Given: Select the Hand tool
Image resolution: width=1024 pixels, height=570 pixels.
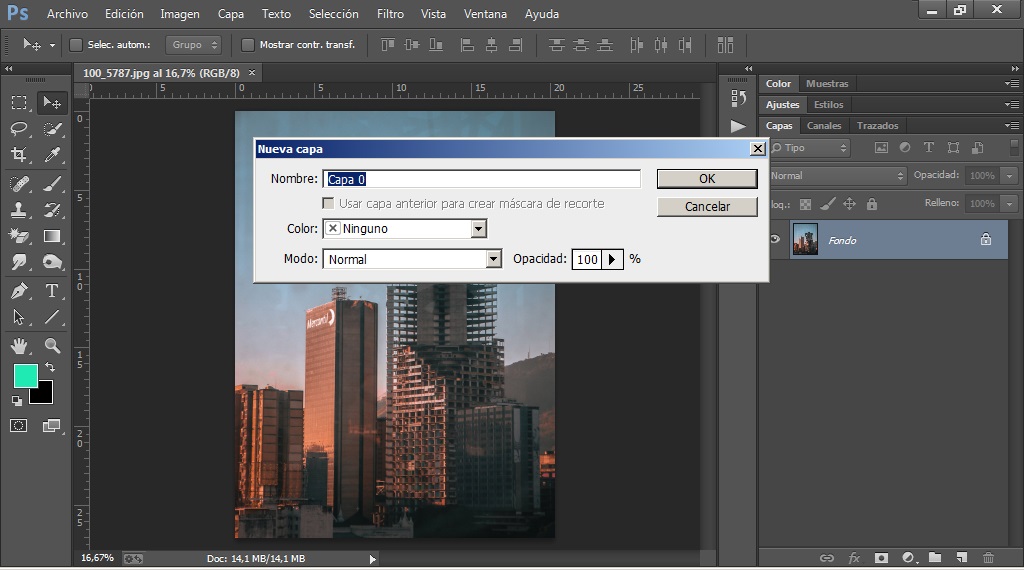Looking at the screenshot, I should tap(19, 345).
